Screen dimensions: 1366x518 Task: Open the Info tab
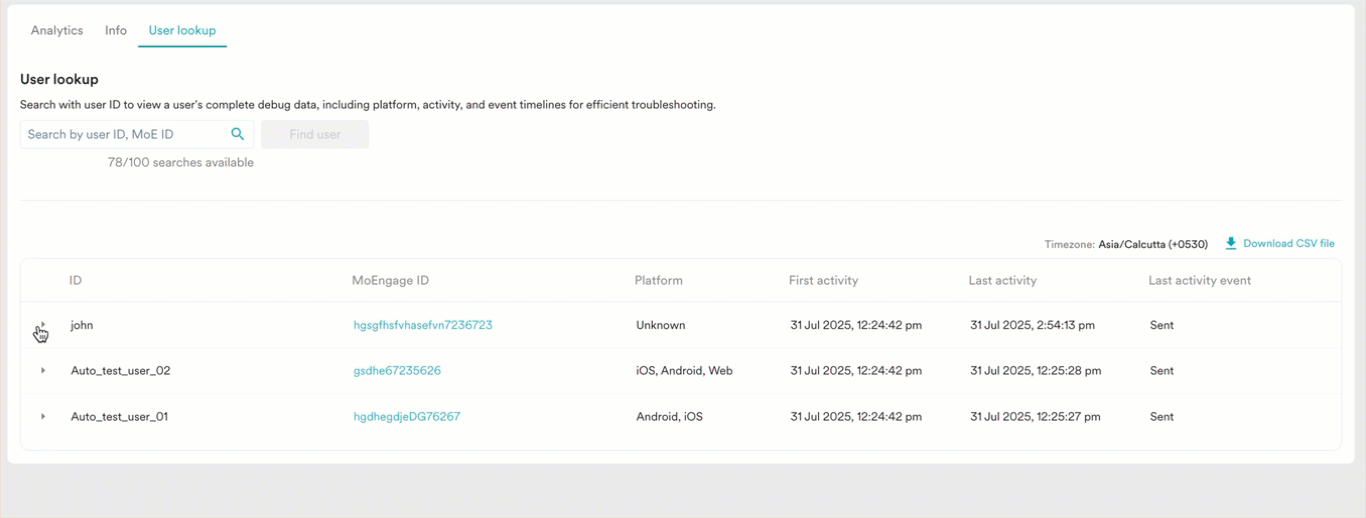116,30
